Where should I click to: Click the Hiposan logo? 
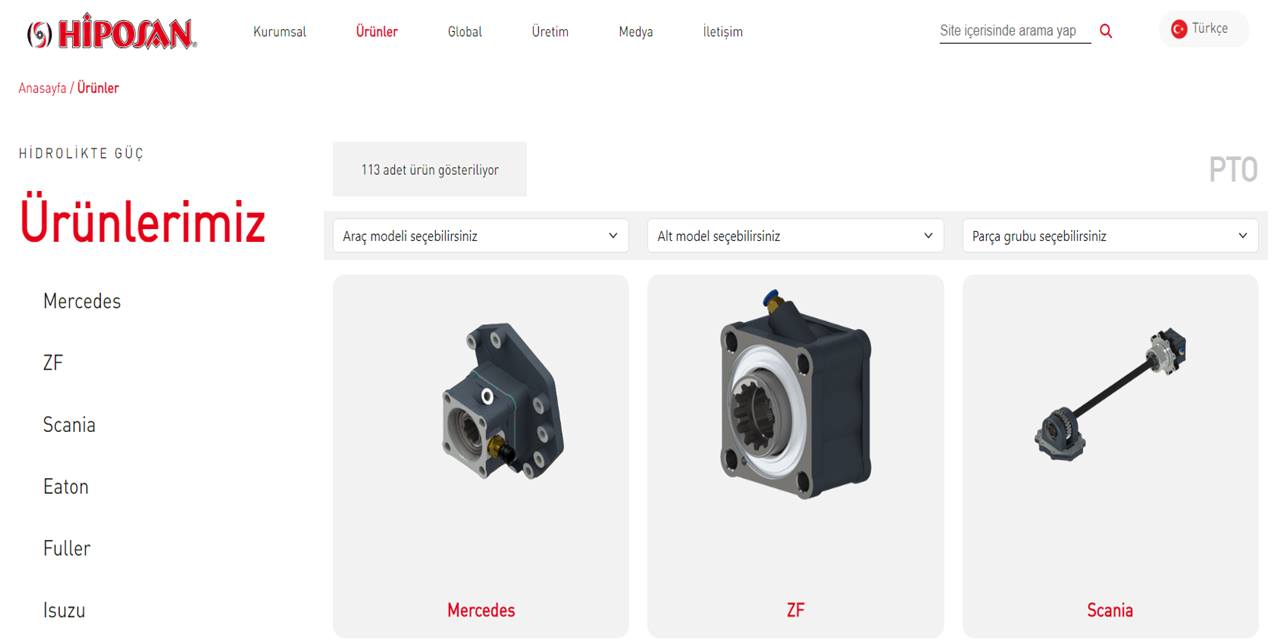click(x=111, y=34)
